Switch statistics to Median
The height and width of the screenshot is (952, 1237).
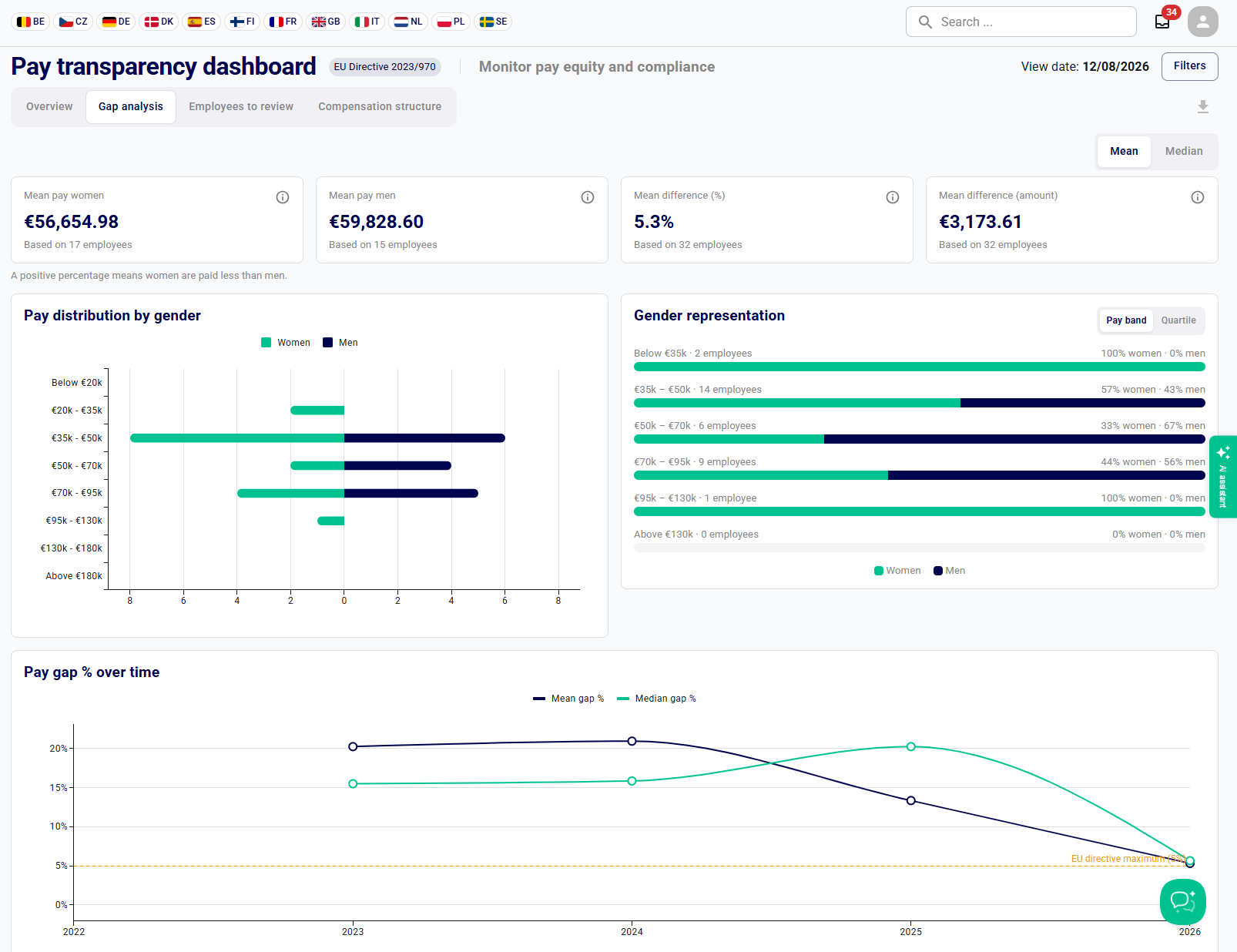tap(1183, 152)
